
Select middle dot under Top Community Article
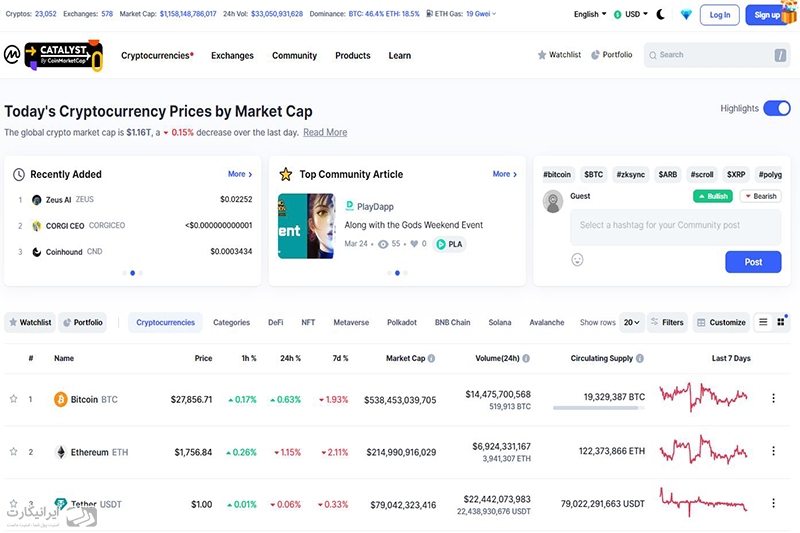[x=397, y=273]
